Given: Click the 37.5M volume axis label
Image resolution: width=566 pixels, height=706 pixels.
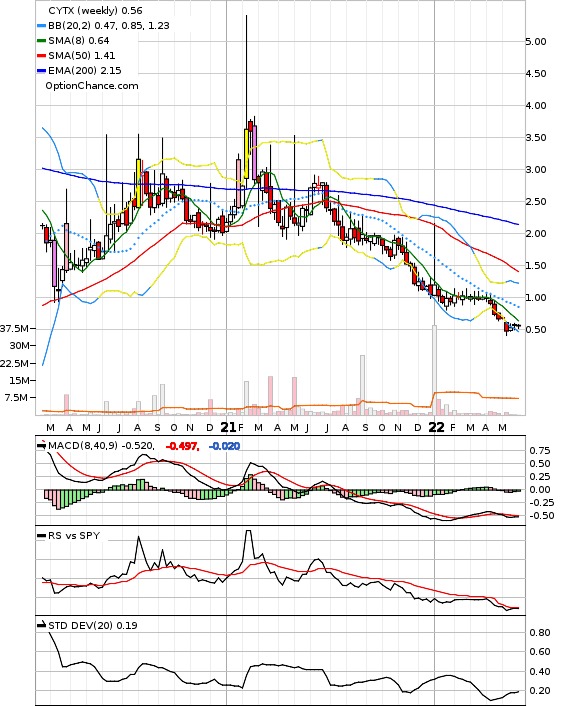Looking at the screenshot, I should 14,329.
